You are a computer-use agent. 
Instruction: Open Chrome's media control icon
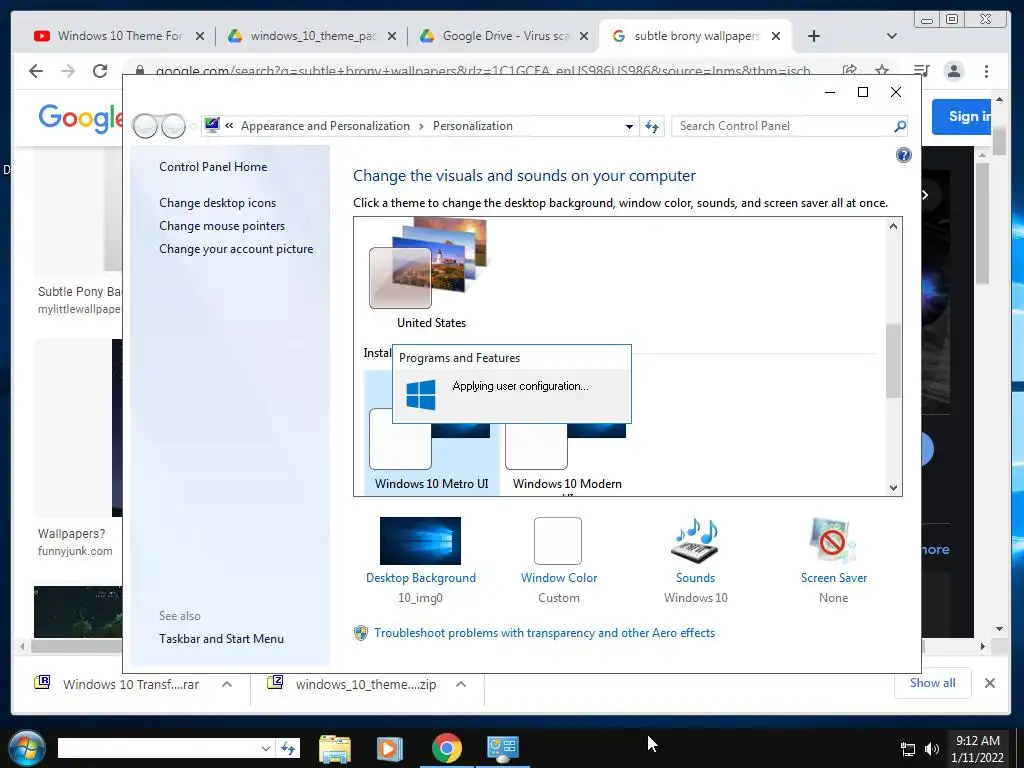tap(921, 71)
